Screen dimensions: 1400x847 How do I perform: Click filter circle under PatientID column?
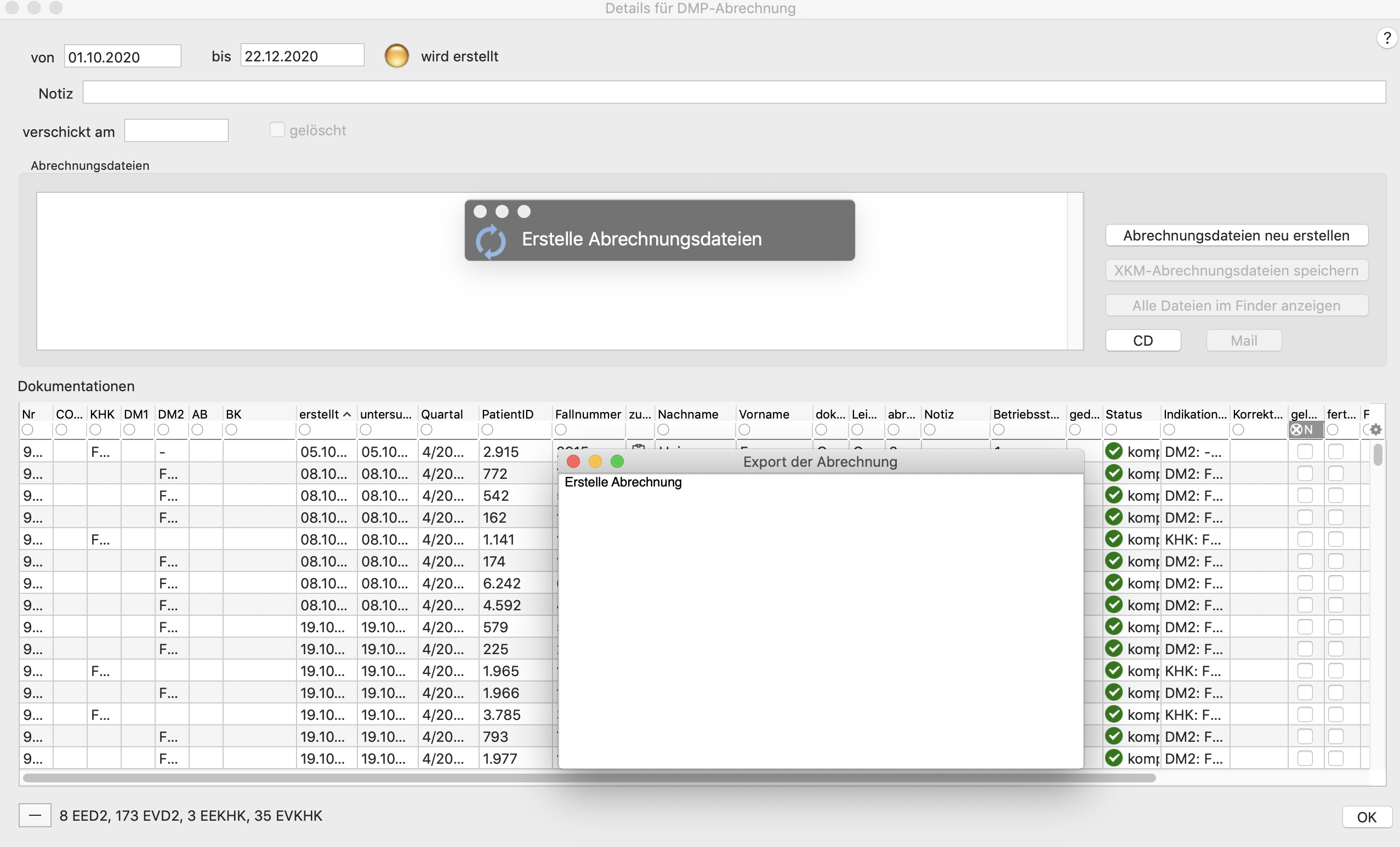coord(487,430)
